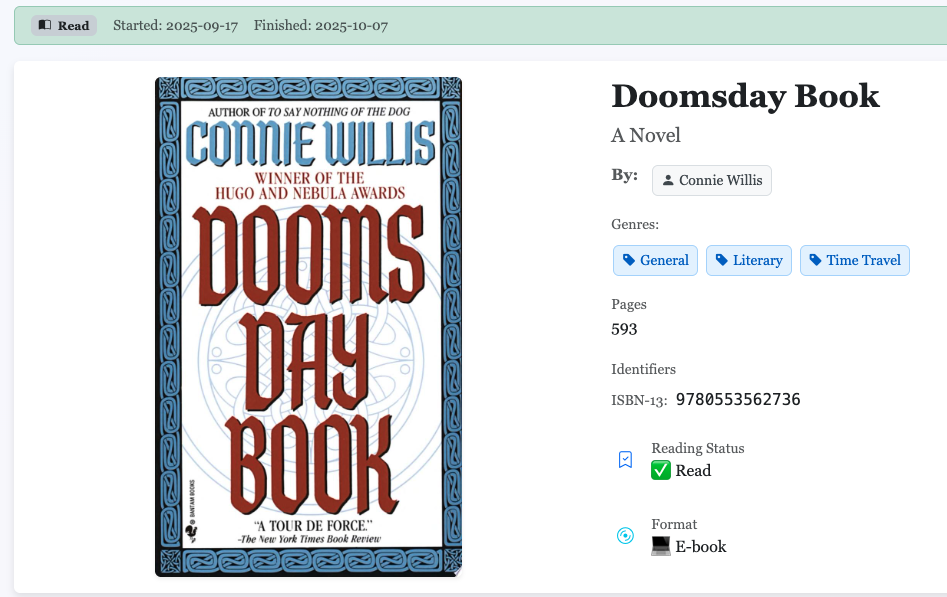This screenshot has width=947, height=597.
Task: Open the Connie Willis author page
Action: pyautogui.click(x=711, y=180)
